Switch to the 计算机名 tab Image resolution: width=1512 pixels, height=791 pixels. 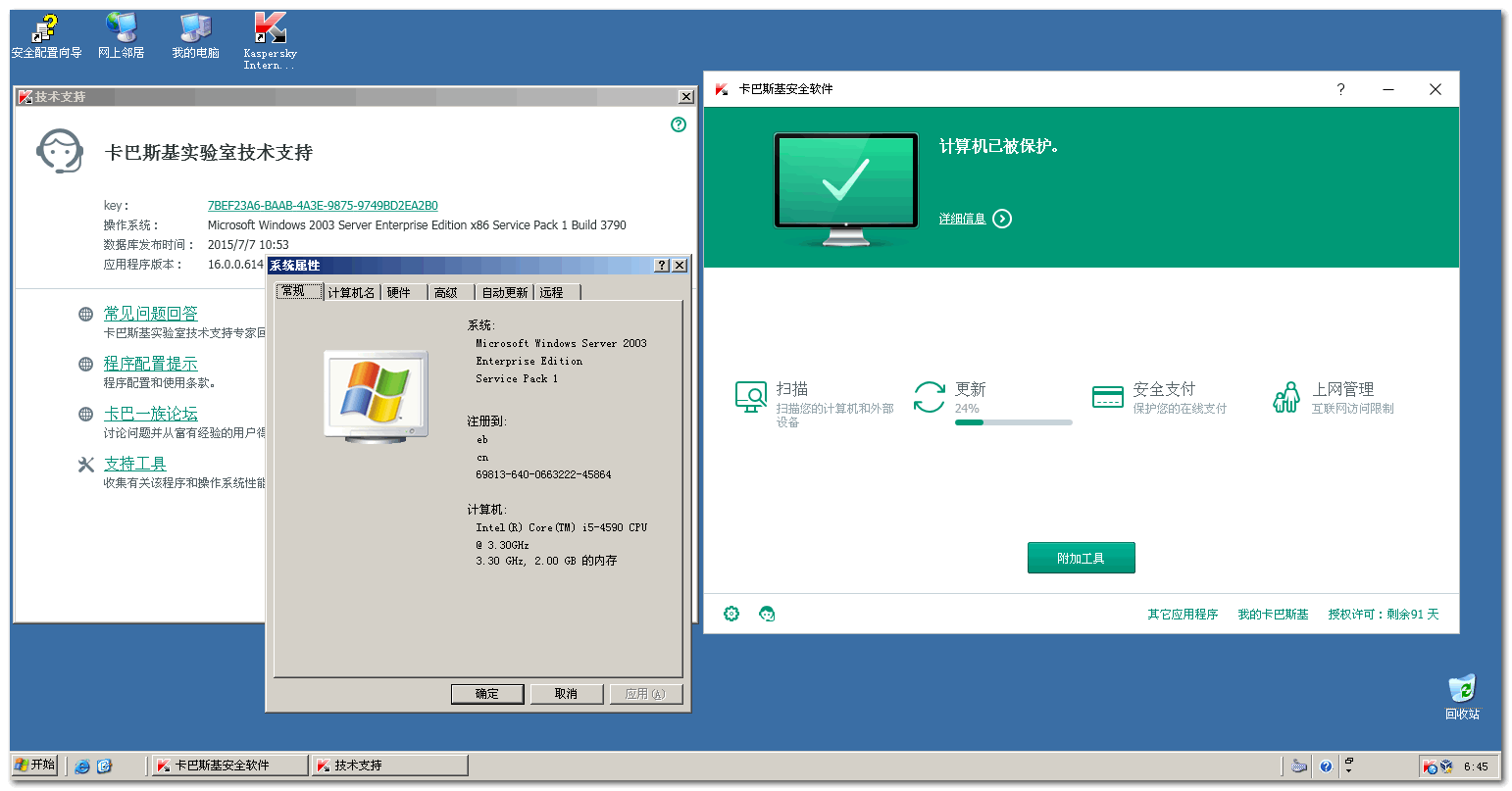pyautogui.click(x=351, y=292)
